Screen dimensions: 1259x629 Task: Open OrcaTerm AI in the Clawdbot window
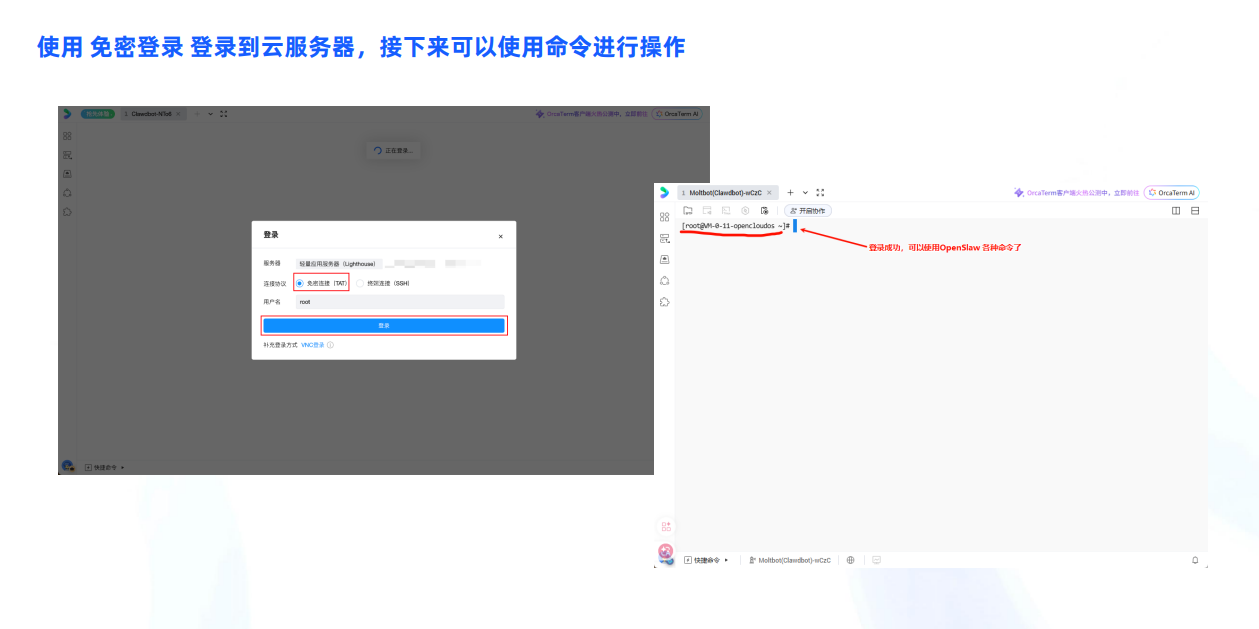click(x=677, y=114)
